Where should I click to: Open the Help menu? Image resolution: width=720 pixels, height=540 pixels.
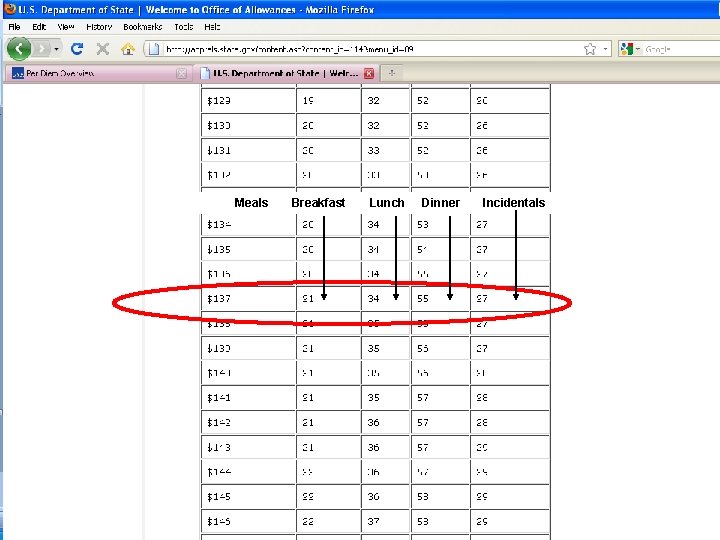pyautogui.click(x=212, y=27)
